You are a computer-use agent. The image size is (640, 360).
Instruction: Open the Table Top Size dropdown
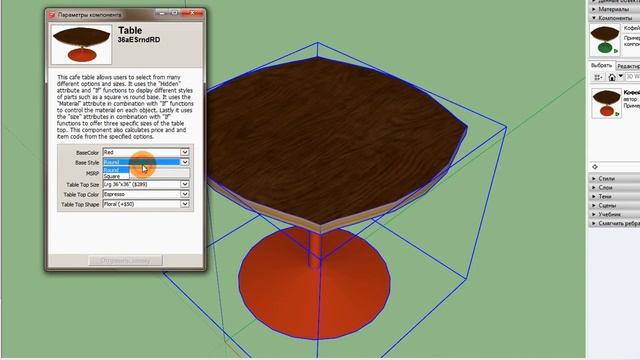[146, 184]
